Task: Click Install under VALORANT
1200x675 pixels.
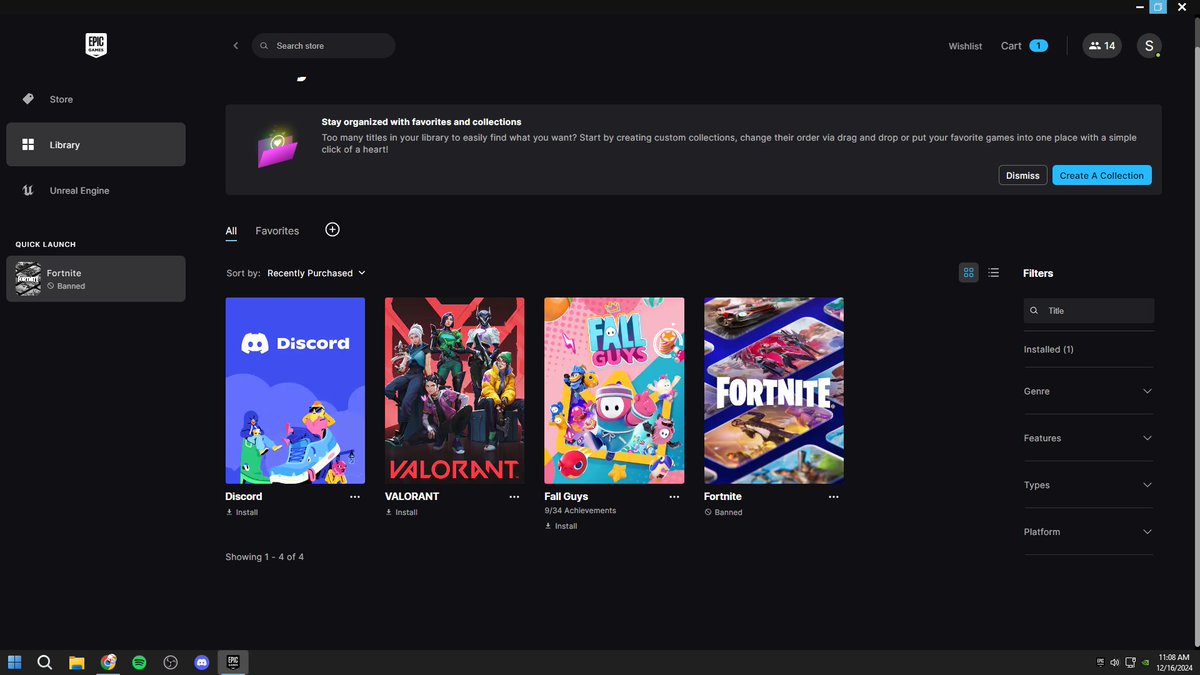Action: pos(401,512)
